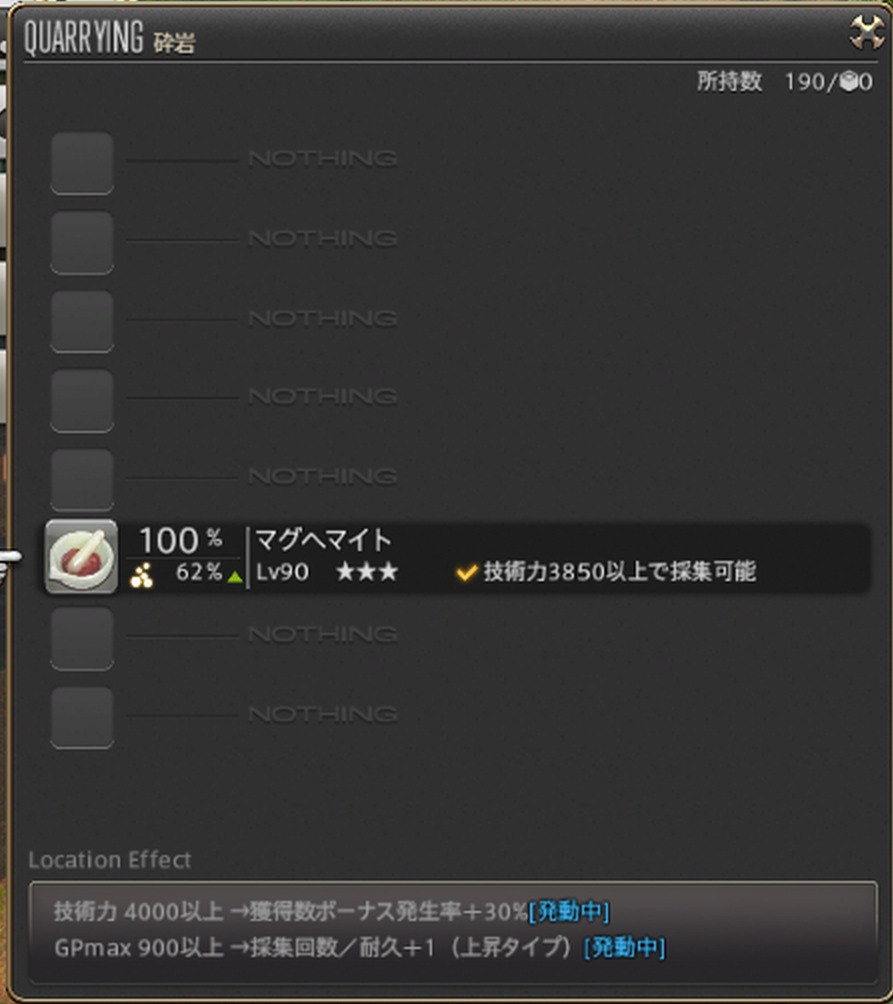
Task: Click the 技術力3850以上で採集可能 requirement text
Action: click(x=620, y=571)
